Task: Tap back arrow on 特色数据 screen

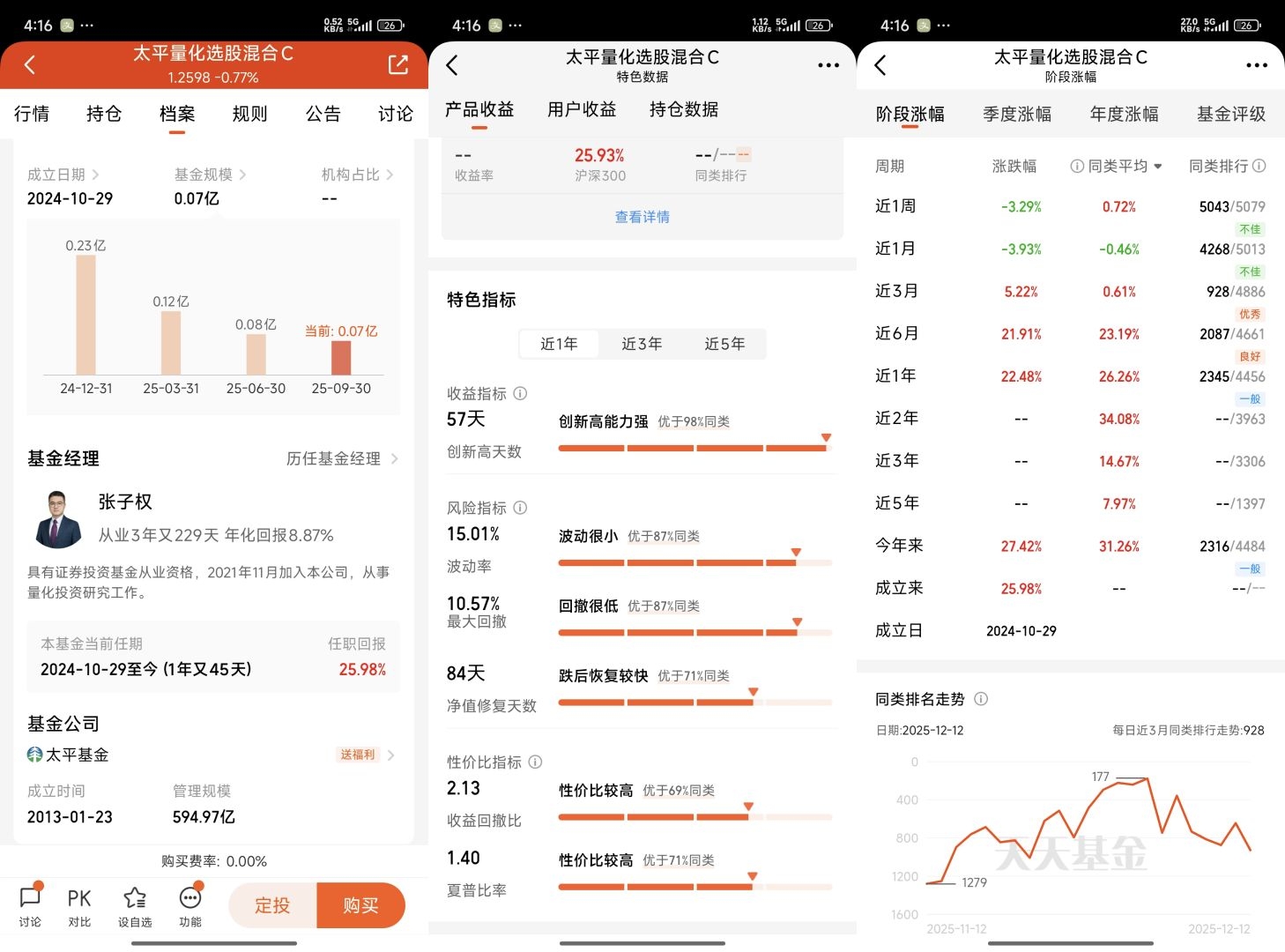Action: (x=452, y=64)
